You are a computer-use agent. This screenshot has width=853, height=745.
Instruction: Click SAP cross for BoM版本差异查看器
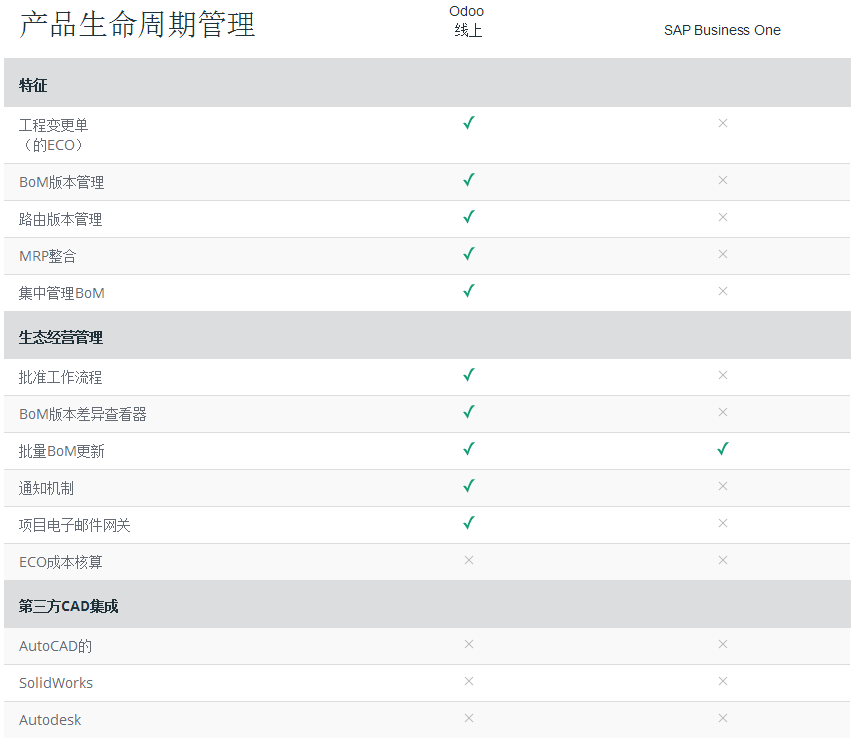tap(723, 412)
